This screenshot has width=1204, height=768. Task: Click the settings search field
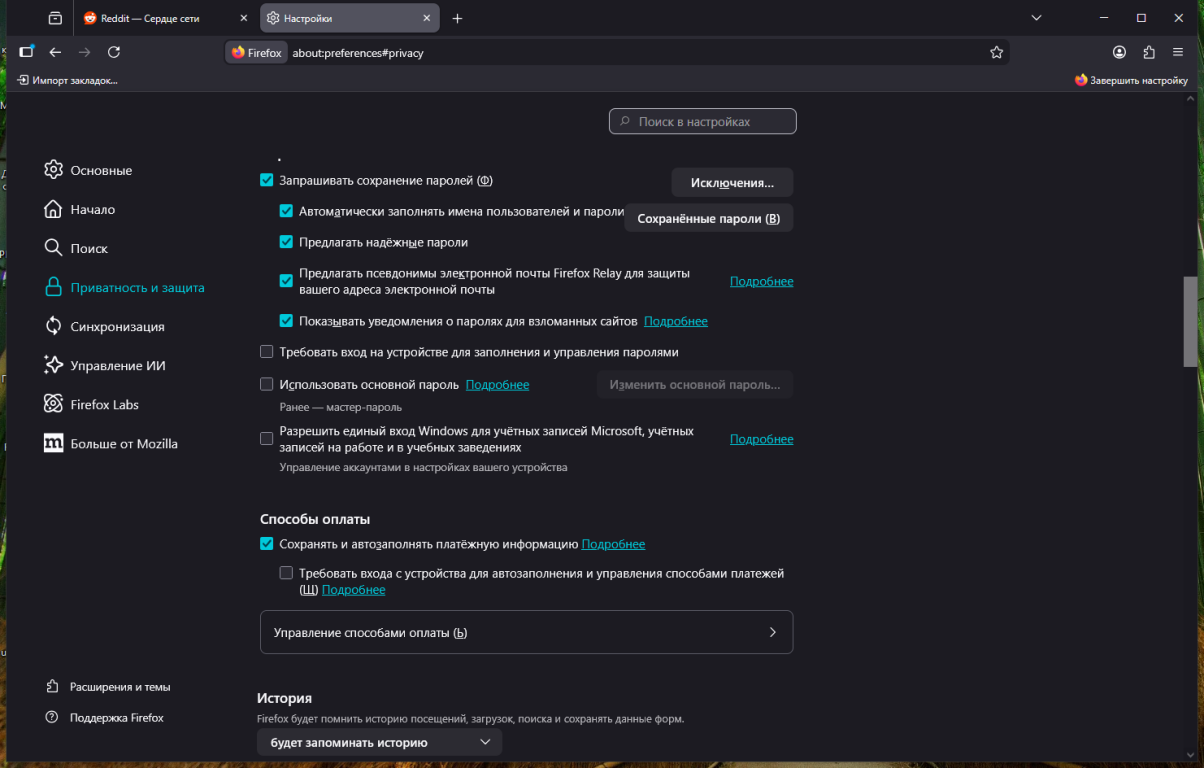point(703,121)
